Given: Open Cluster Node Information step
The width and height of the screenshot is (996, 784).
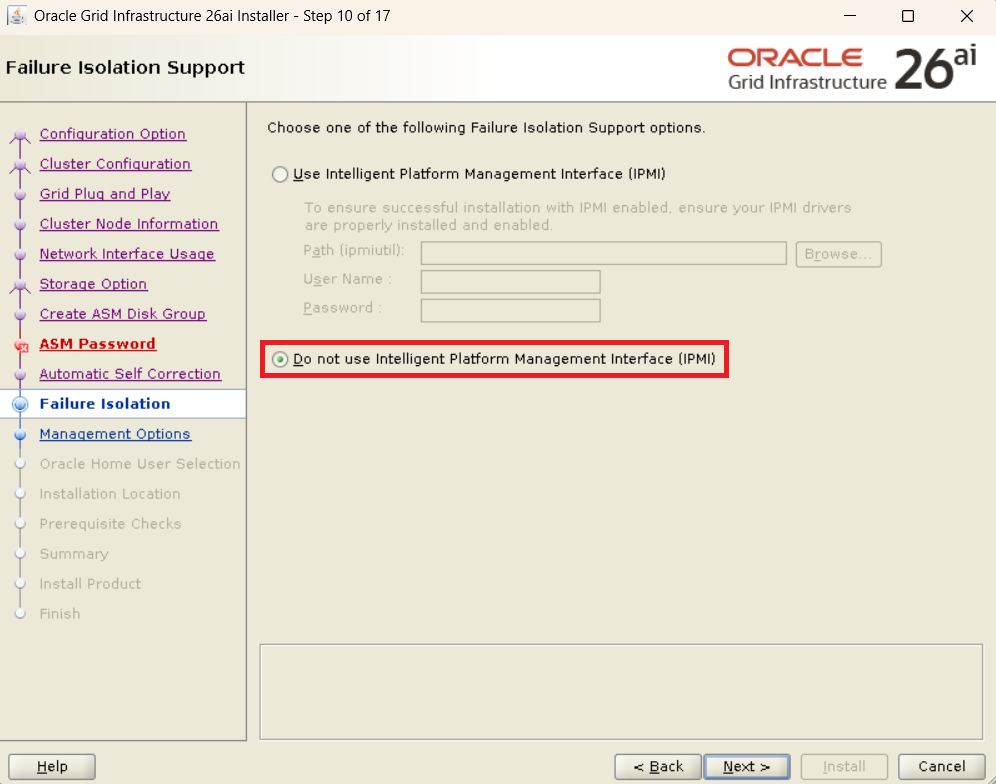Looking at the screenshot, I should pyautogui.click(x=129, y=224).
